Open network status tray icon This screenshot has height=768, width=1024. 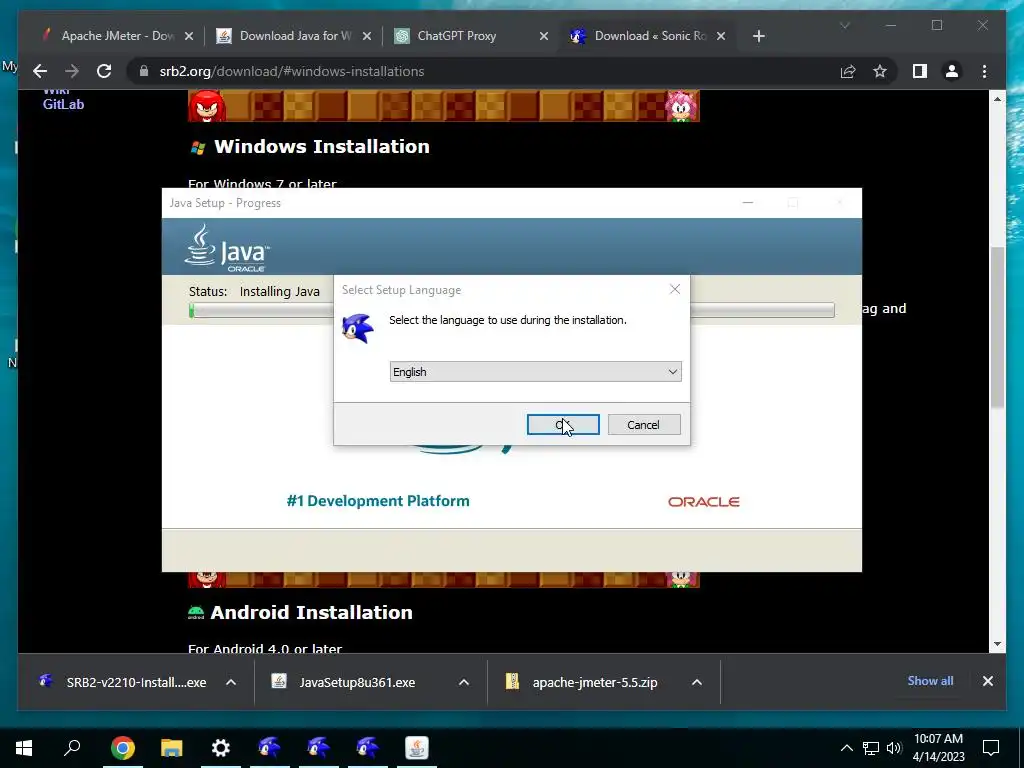click(871, 748)
